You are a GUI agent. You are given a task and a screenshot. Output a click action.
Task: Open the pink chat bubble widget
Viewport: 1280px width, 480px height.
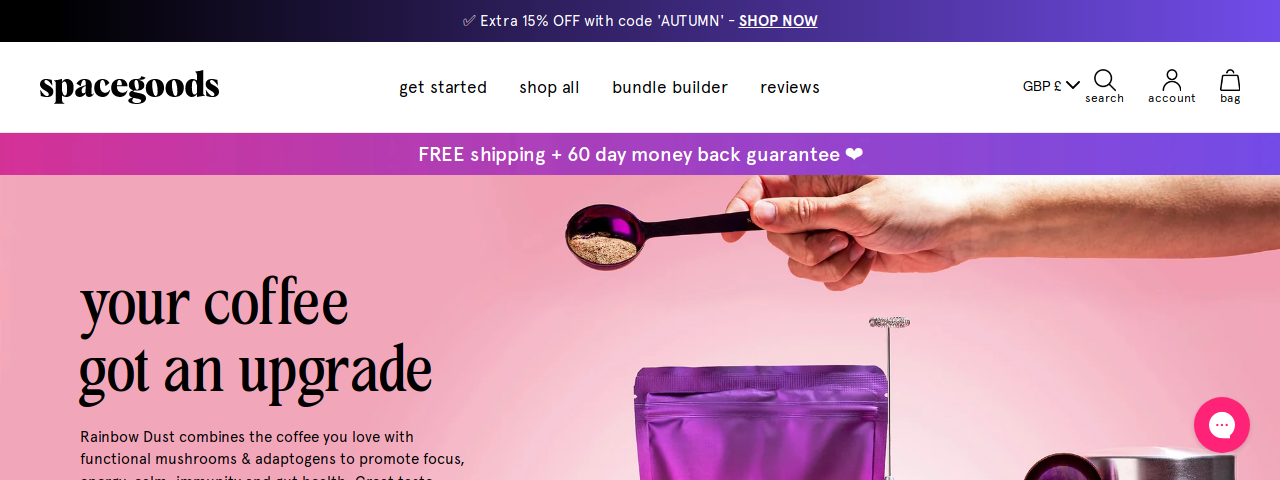tap(1222, 425)
